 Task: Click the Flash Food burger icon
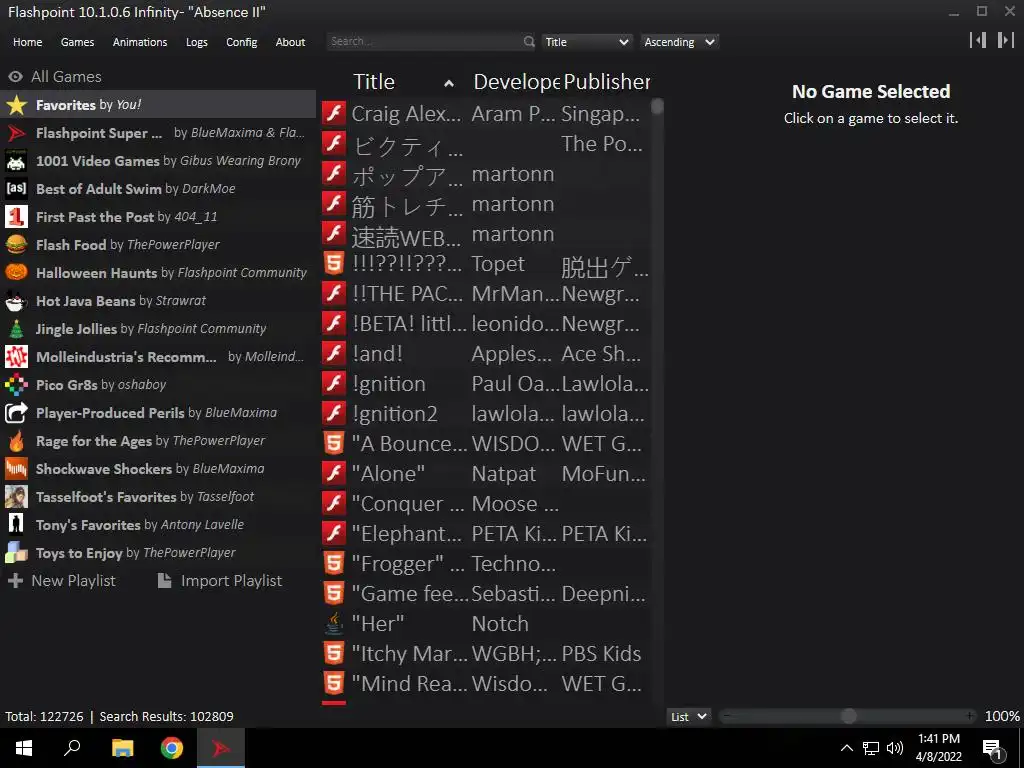(x=16, y=245)
